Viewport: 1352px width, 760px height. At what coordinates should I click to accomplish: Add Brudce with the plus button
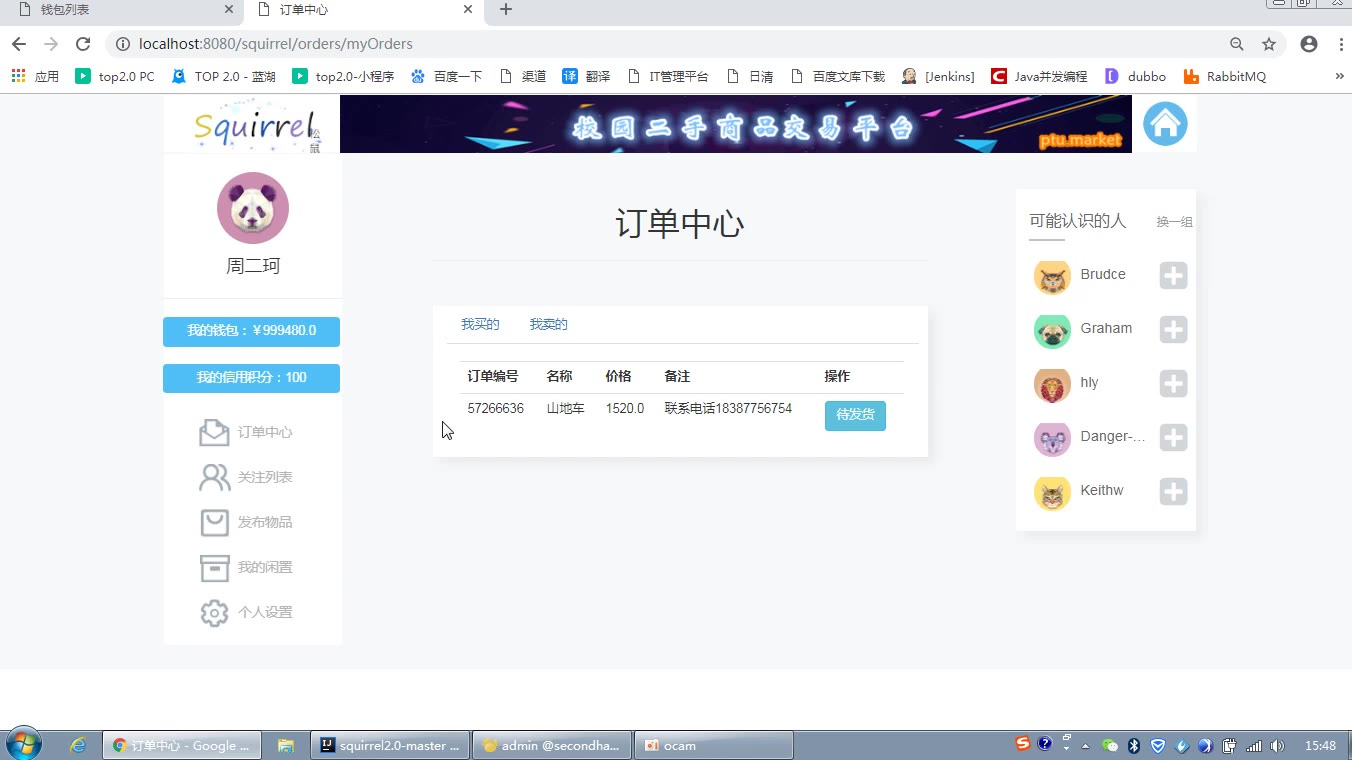[1173, 275]
